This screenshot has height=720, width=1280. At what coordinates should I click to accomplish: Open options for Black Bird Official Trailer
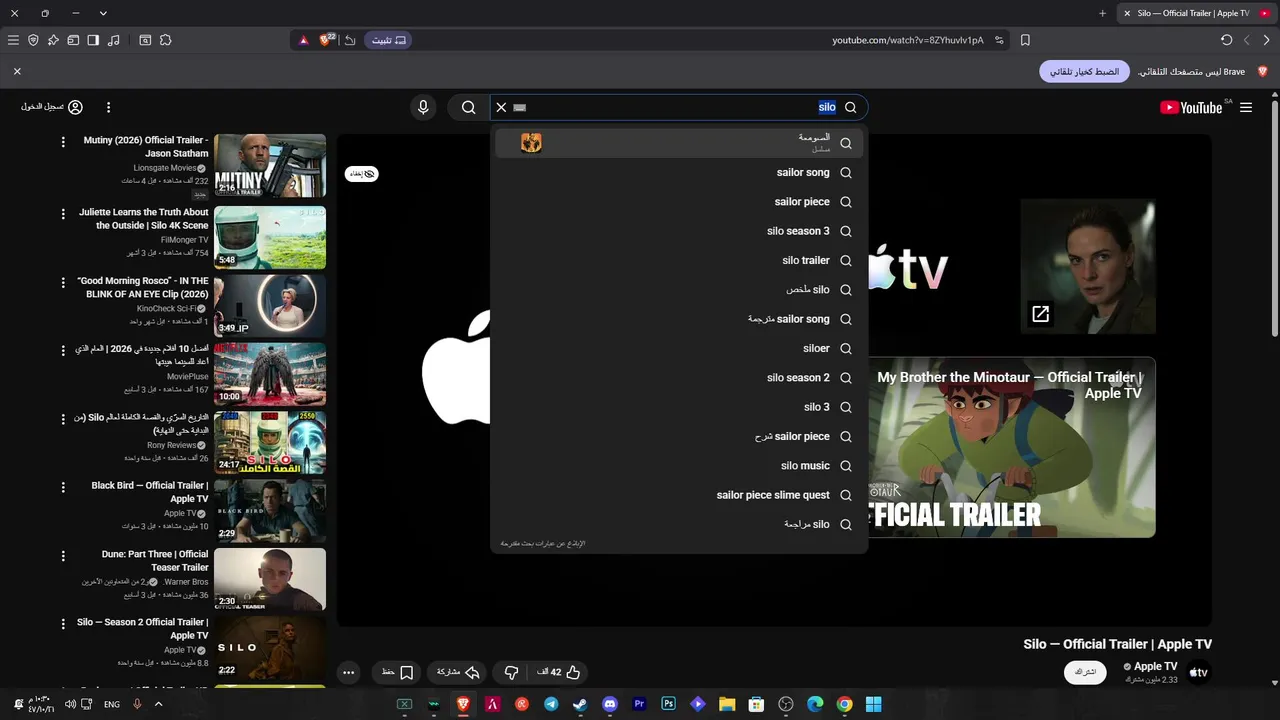63,487
